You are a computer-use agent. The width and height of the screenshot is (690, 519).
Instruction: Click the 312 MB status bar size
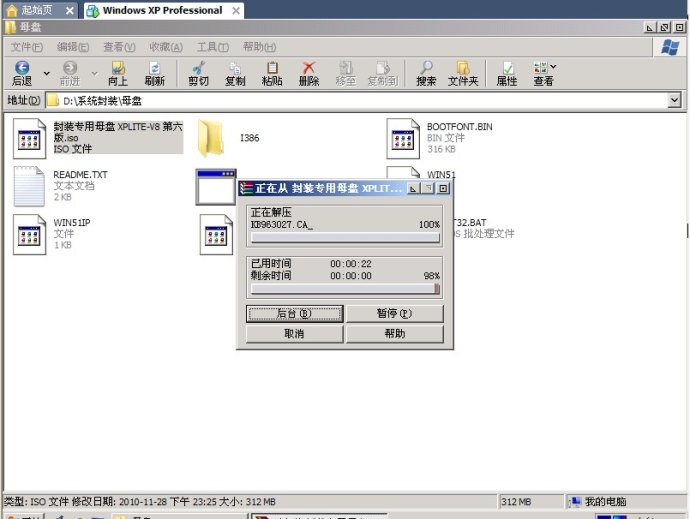click(516, 501)
